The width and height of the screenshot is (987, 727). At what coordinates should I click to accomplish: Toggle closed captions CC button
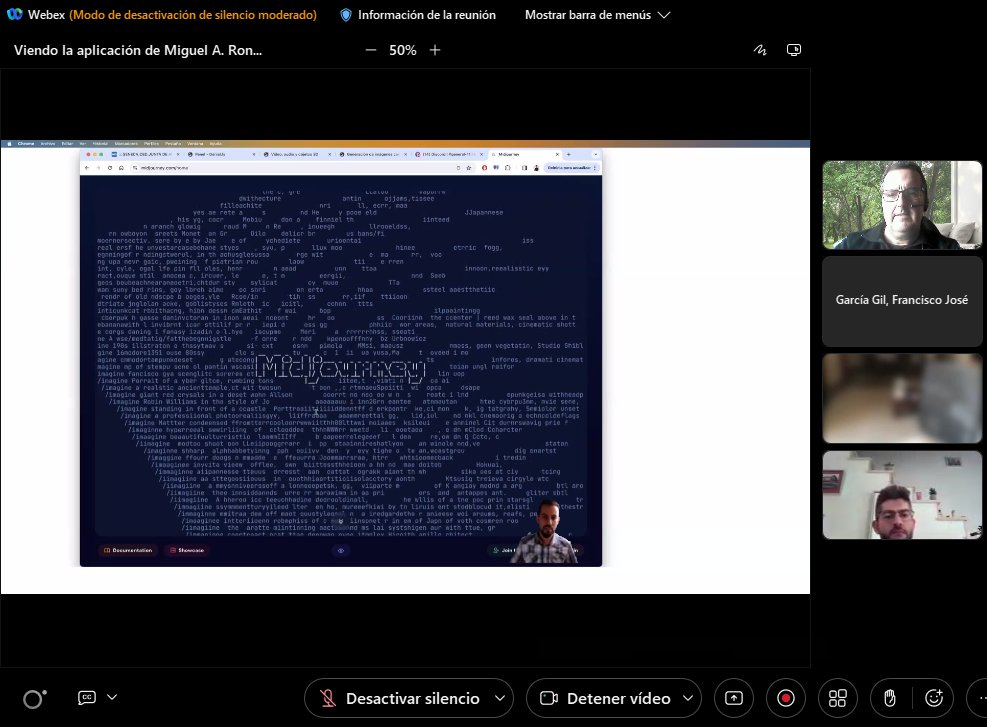[x=87, y=697]
